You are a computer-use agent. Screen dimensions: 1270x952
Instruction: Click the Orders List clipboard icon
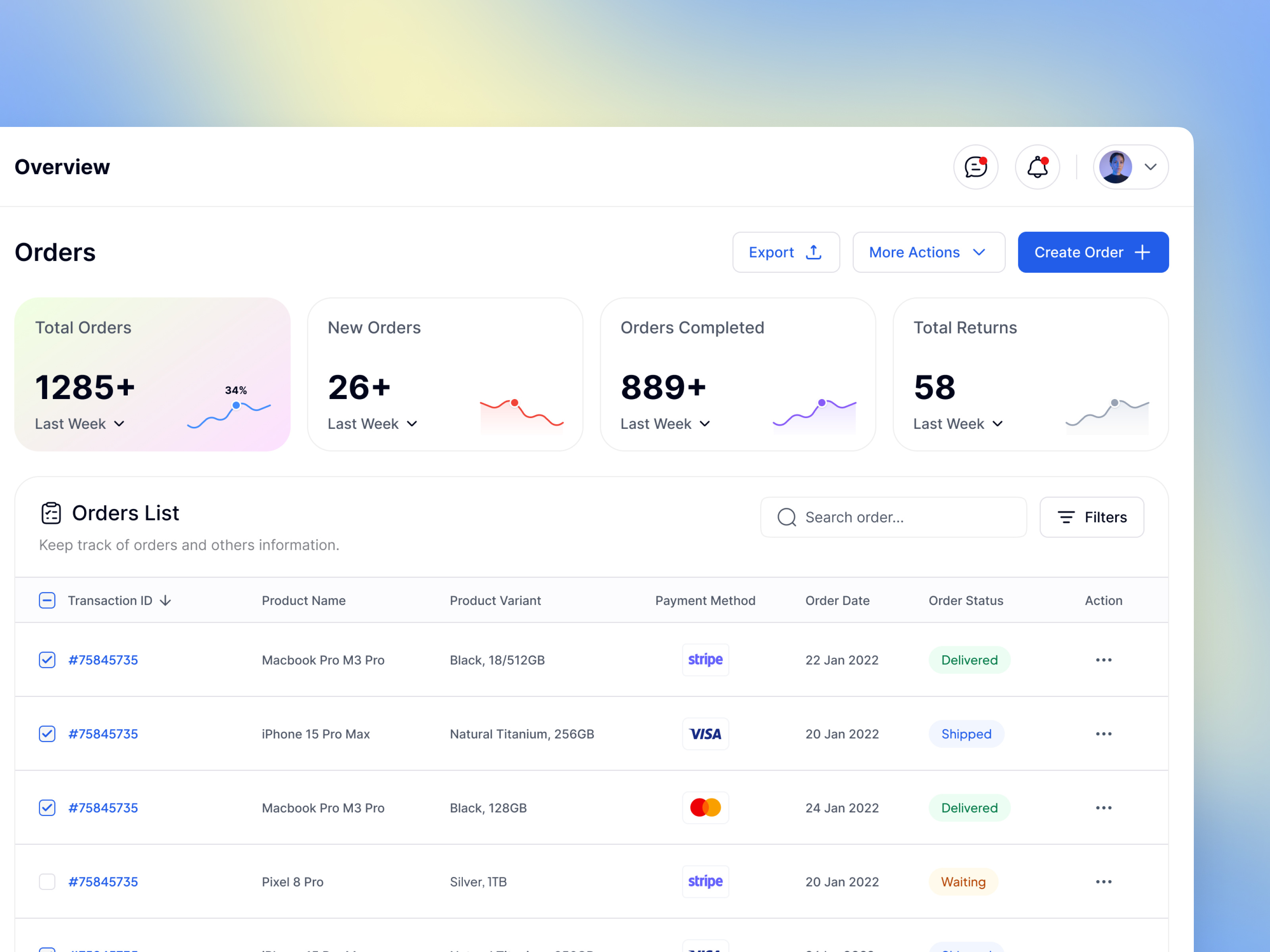click(51, 512)
